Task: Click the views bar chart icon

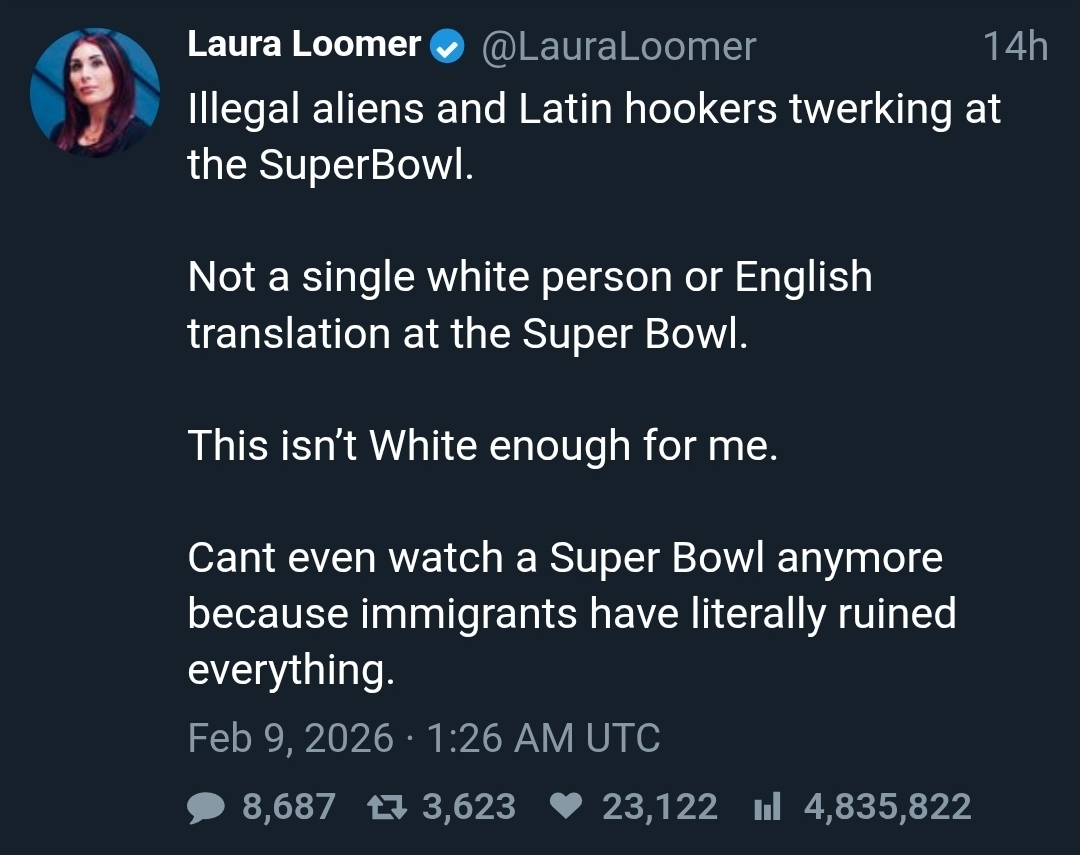Action: click(767, 806)
